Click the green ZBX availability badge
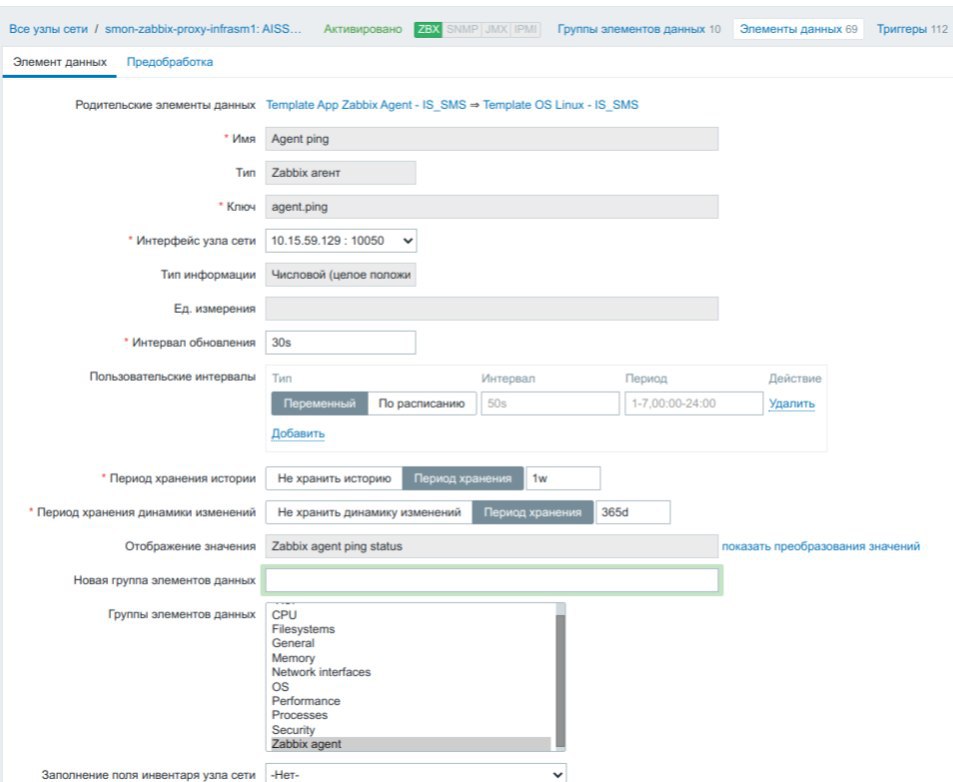 (428, 29)
